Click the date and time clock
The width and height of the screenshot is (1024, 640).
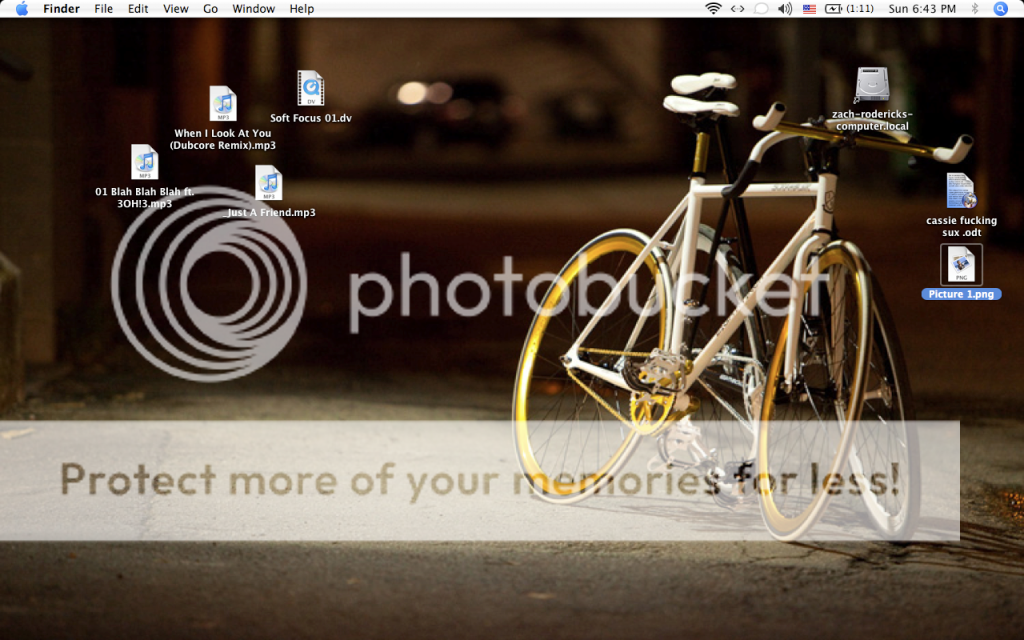(x=922, y=9)
